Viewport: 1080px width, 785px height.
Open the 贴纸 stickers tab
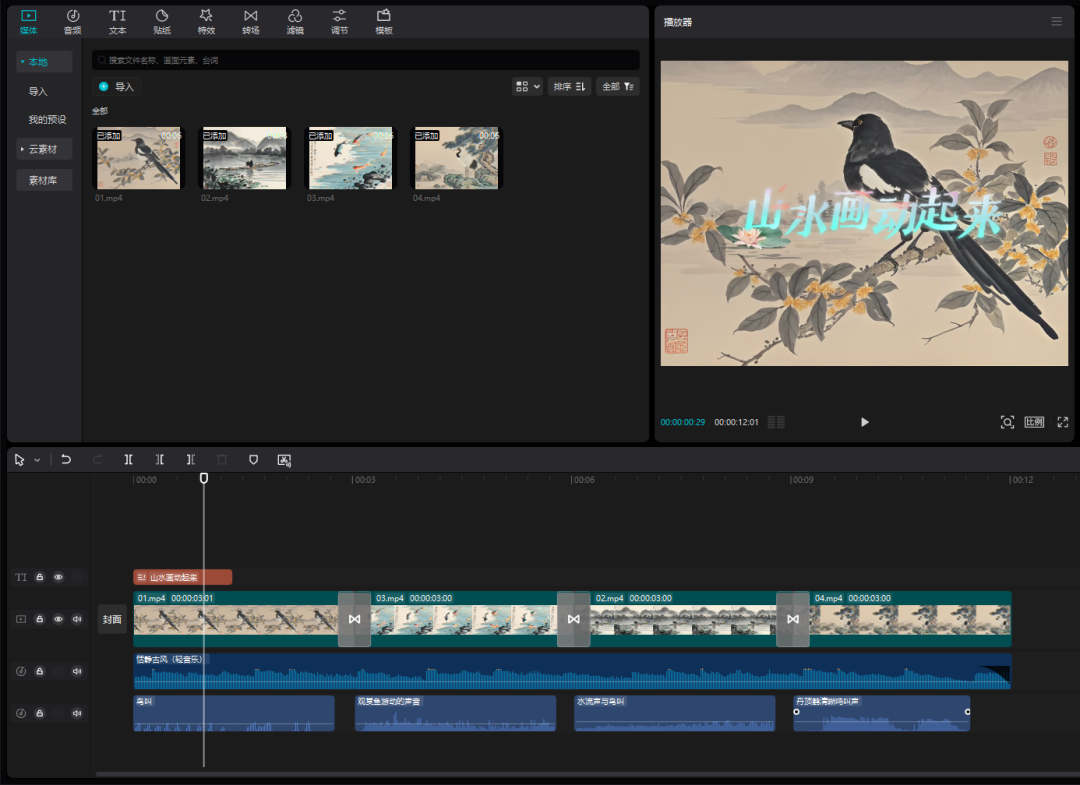click(x=162, y=21)
